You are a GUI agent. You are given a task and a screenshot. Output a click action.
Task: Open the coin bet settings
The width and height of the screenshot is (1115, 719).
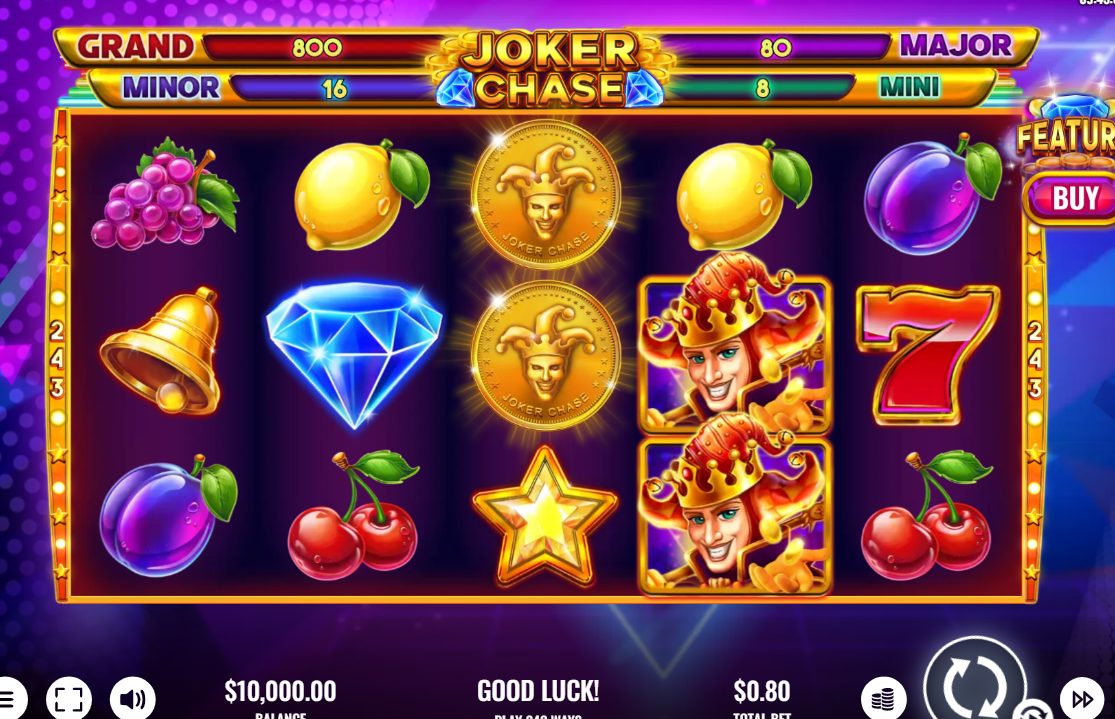tap(883, 700)
